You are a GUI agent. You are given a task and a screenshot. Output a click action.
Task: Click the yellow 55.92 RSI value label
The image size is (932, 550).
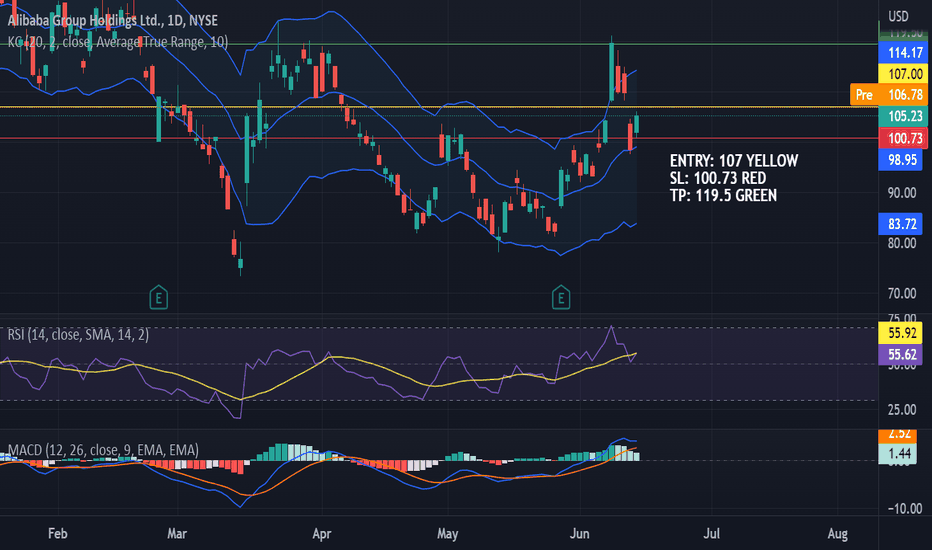[900, 333]
